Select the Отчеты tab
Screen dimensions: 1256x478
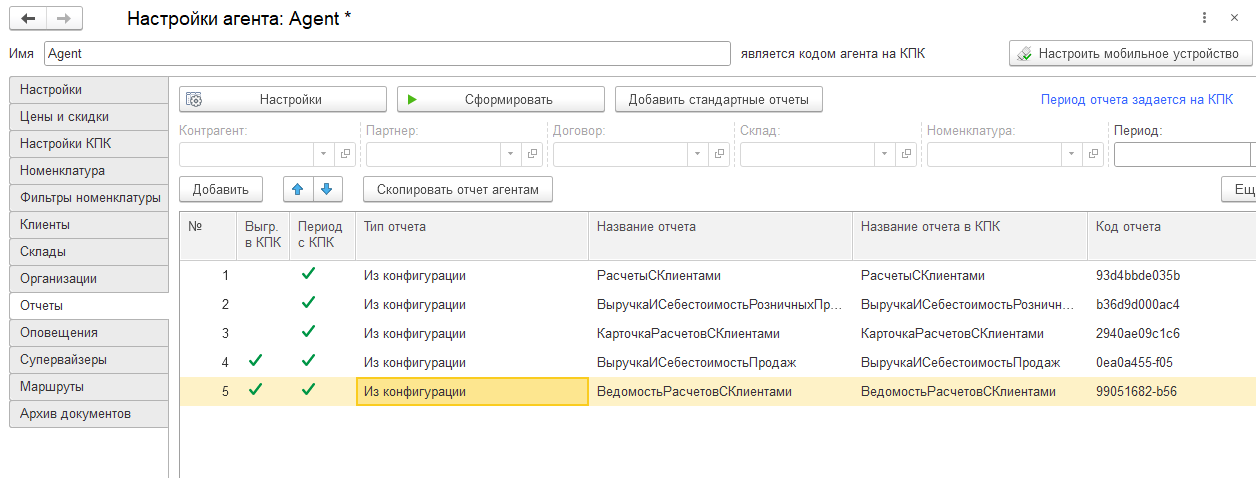(x=88, y=306)
